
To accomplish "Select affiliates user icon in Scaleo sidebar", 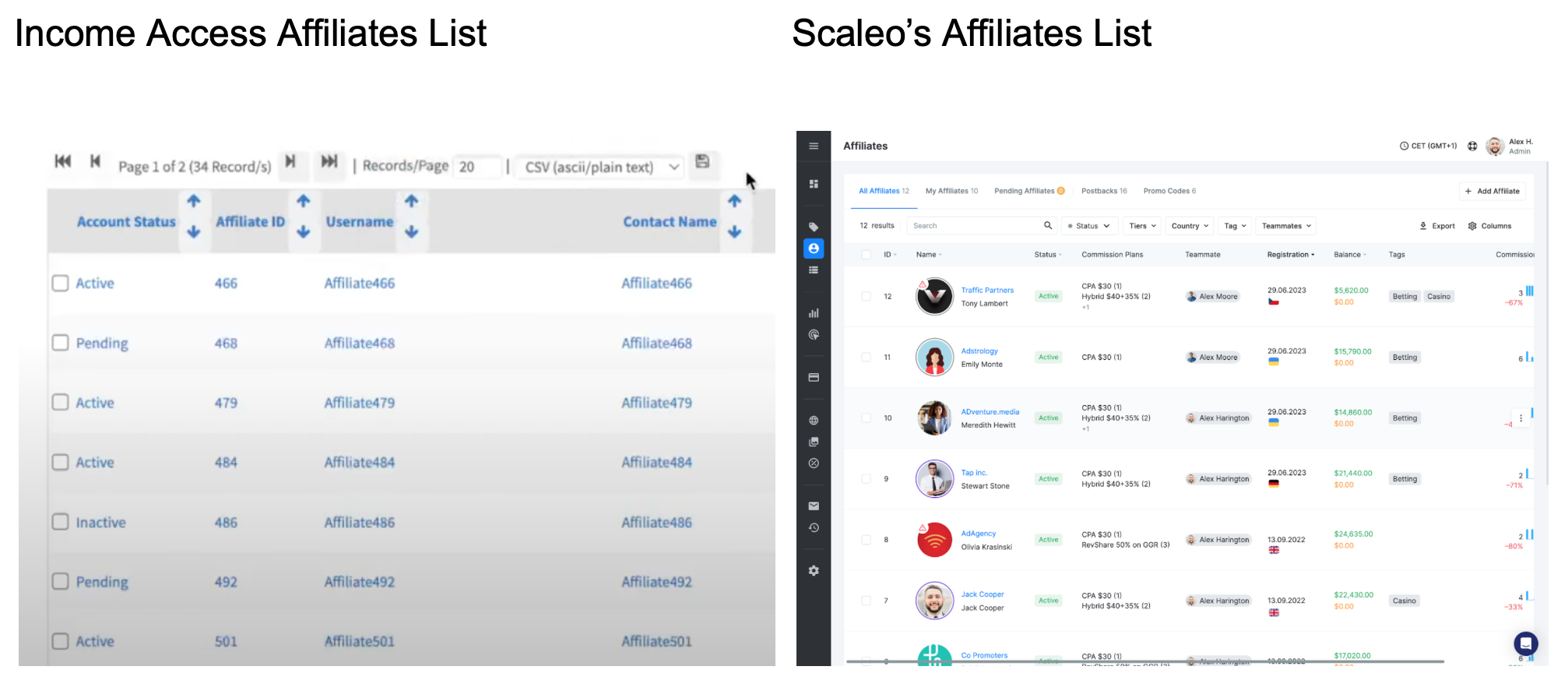I will click(x=814, y=249).
